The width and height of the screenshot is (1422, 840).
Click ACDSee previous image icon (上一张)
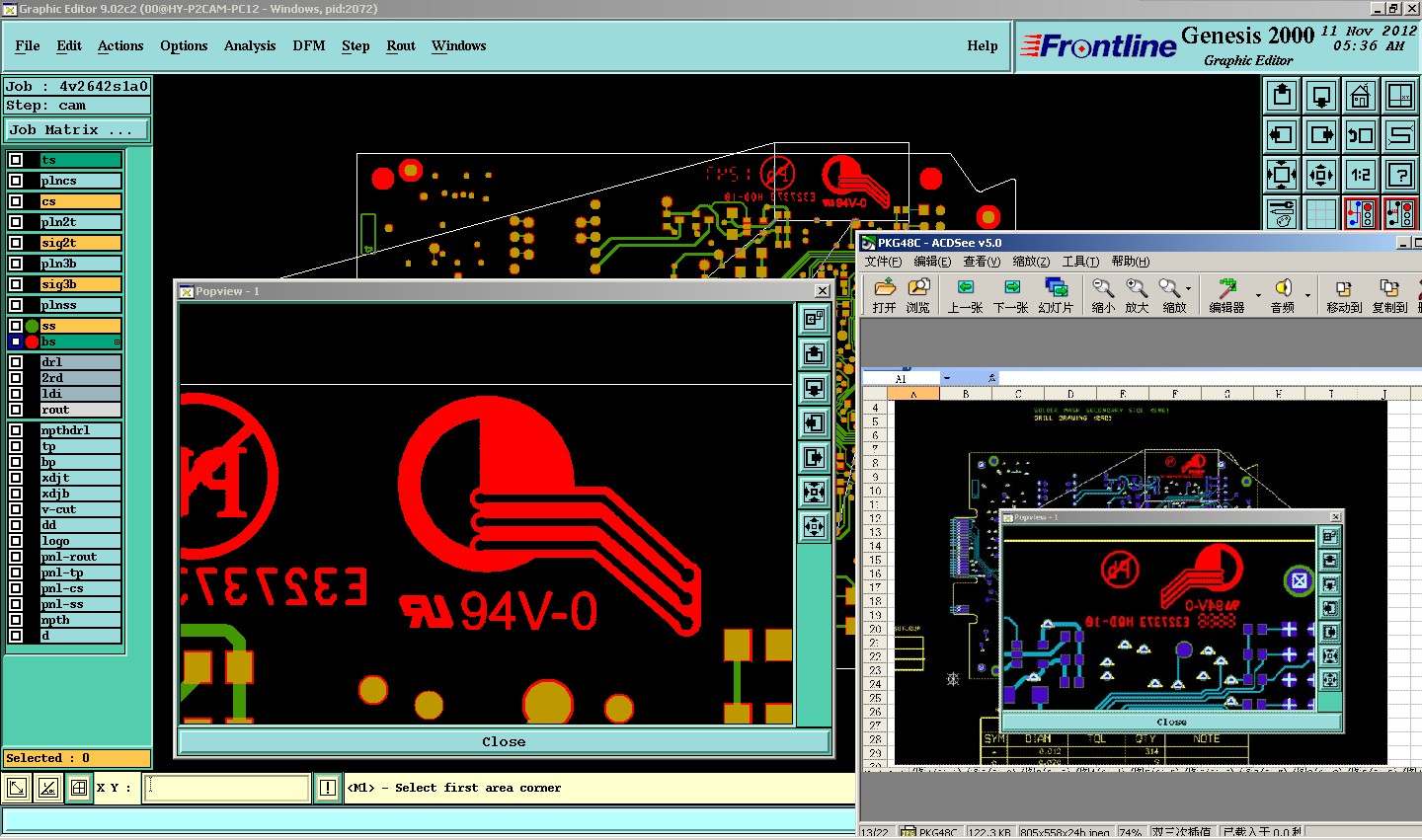pyautogui.click(x=965, y=295)
